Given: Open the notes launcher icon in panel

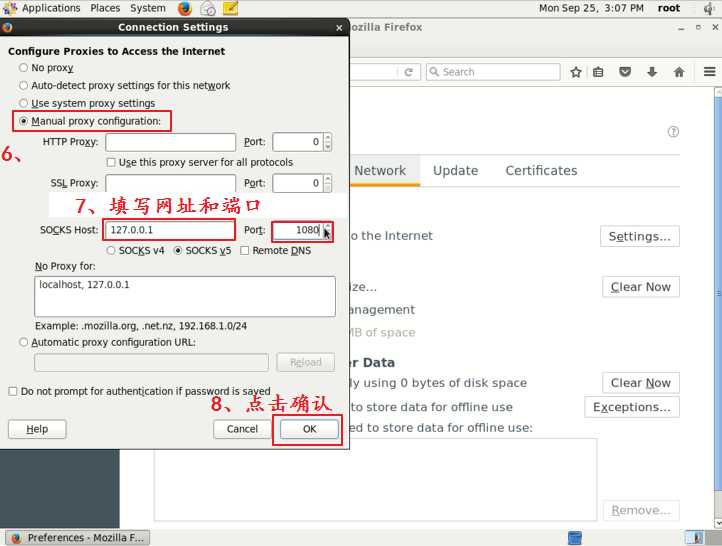Looking at the screenshot, I should 230,8.
